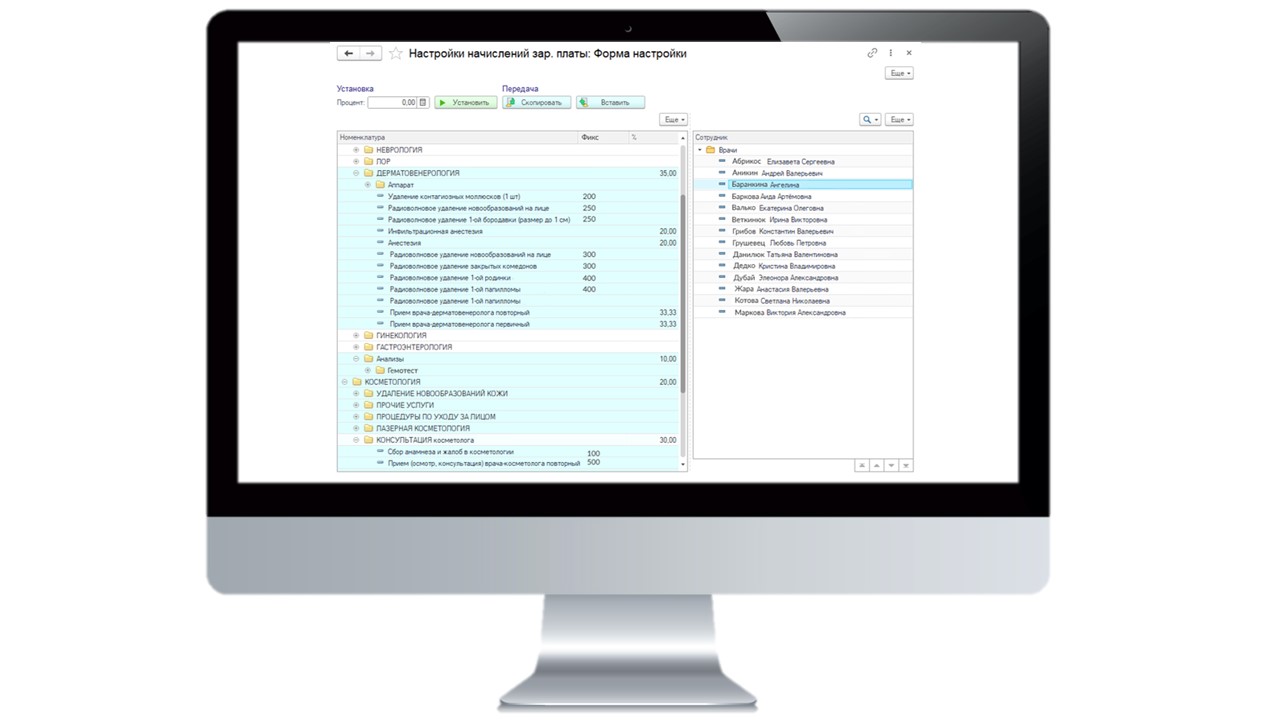Collapse the Врачи employee group
1280x720 pixels.
tap(700, 150)
